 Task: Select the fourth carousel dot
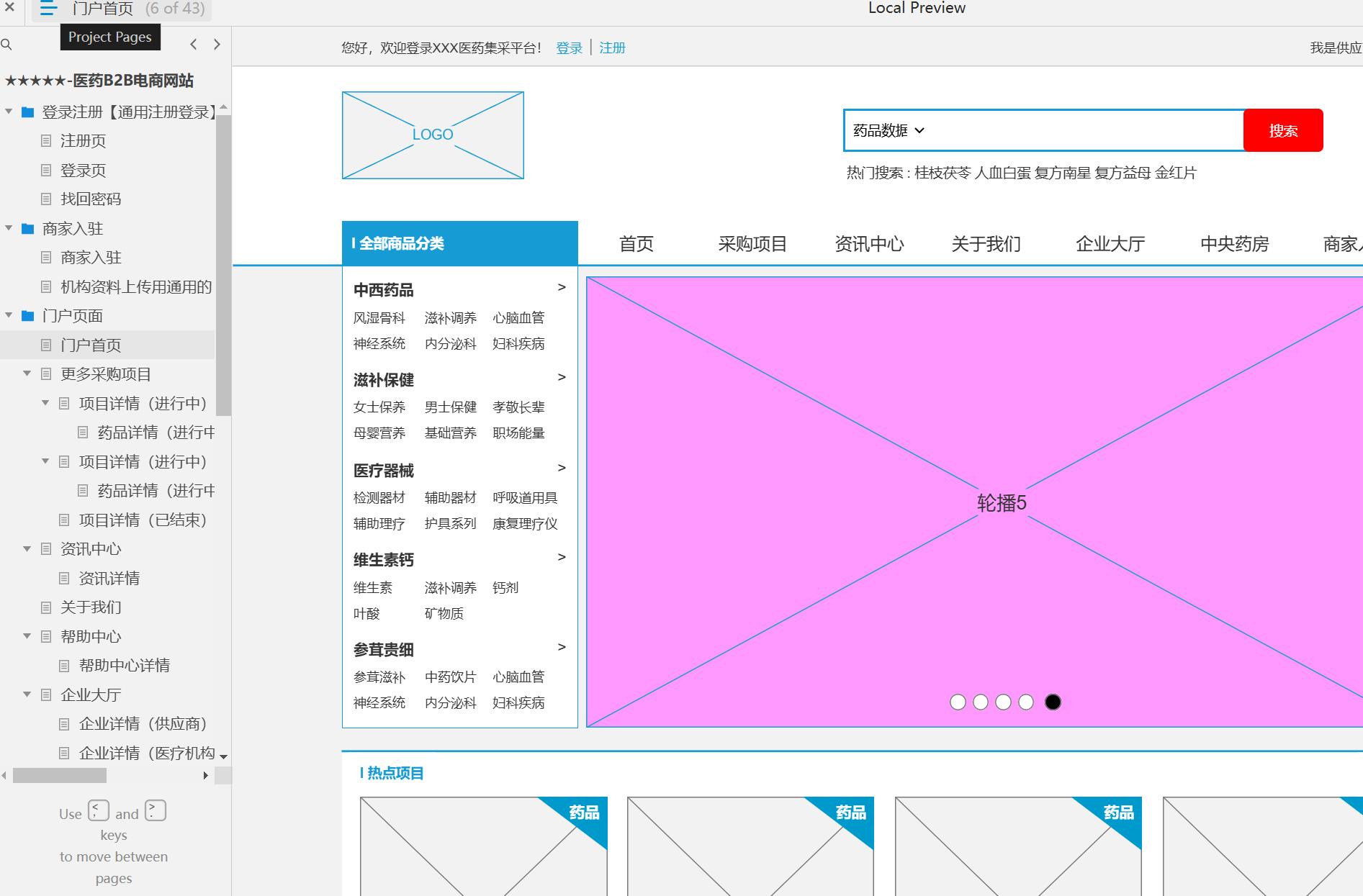(1026, 702)
